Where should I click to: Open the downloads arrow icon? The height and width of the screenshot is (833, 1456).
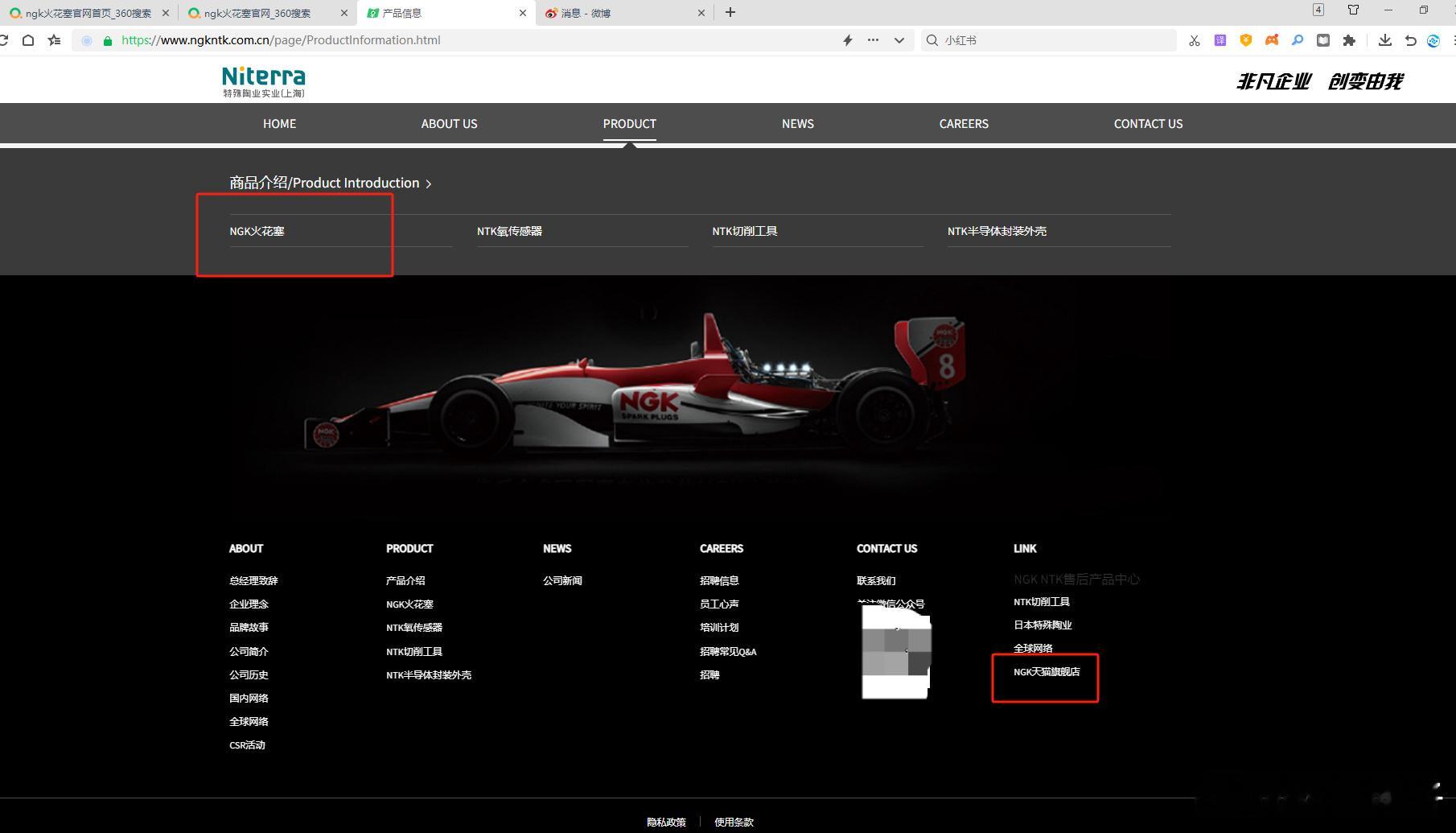1384,40
